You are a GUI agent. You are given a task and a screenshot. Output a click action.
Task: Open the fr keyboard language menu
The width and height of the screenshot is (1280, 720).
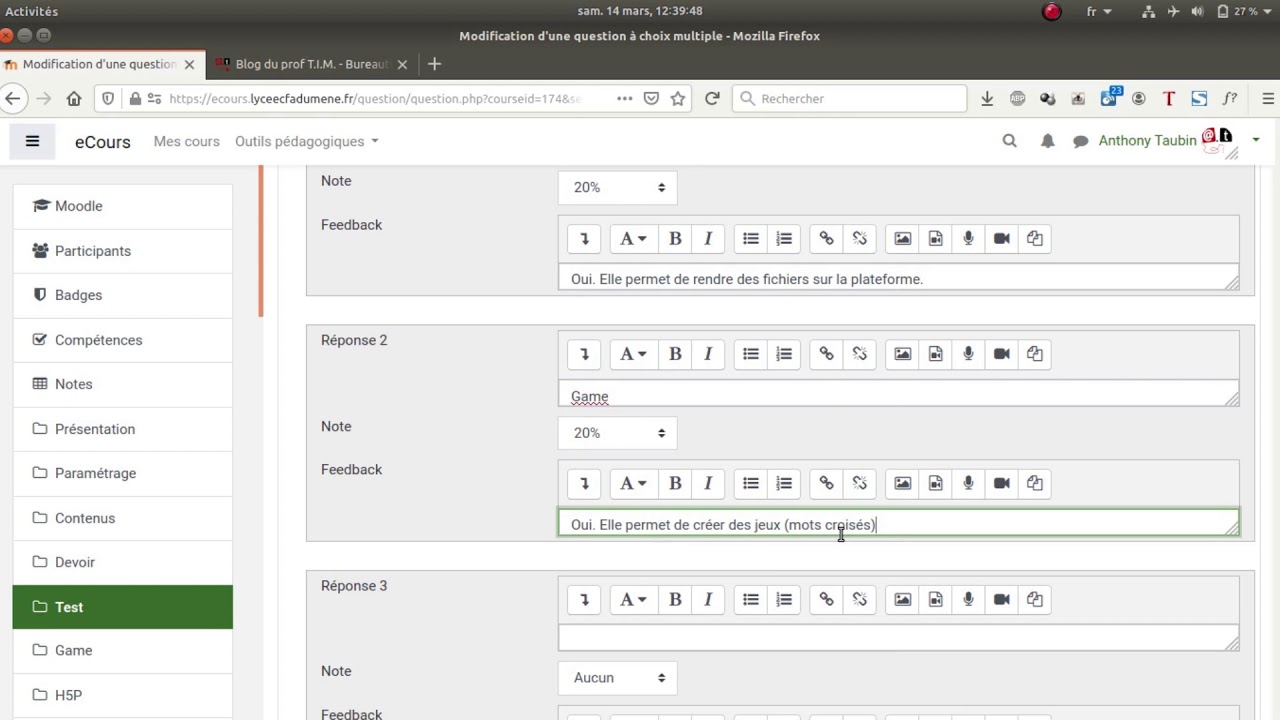tap(1099, 11)
